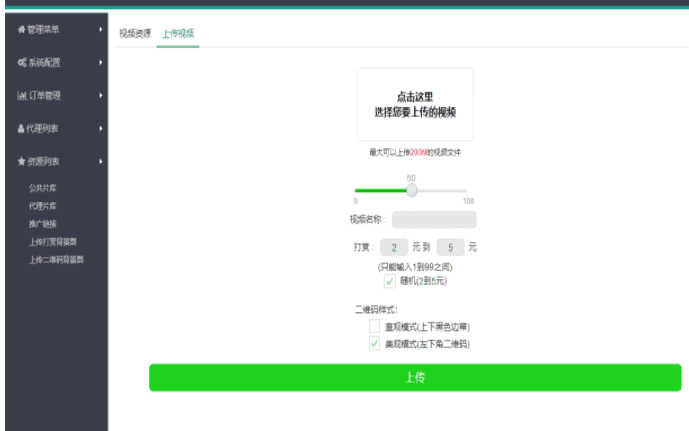This screenshot has width=689, height=431.
Task: Expand the 管理菜单 arrow
Action: point(101,29)
